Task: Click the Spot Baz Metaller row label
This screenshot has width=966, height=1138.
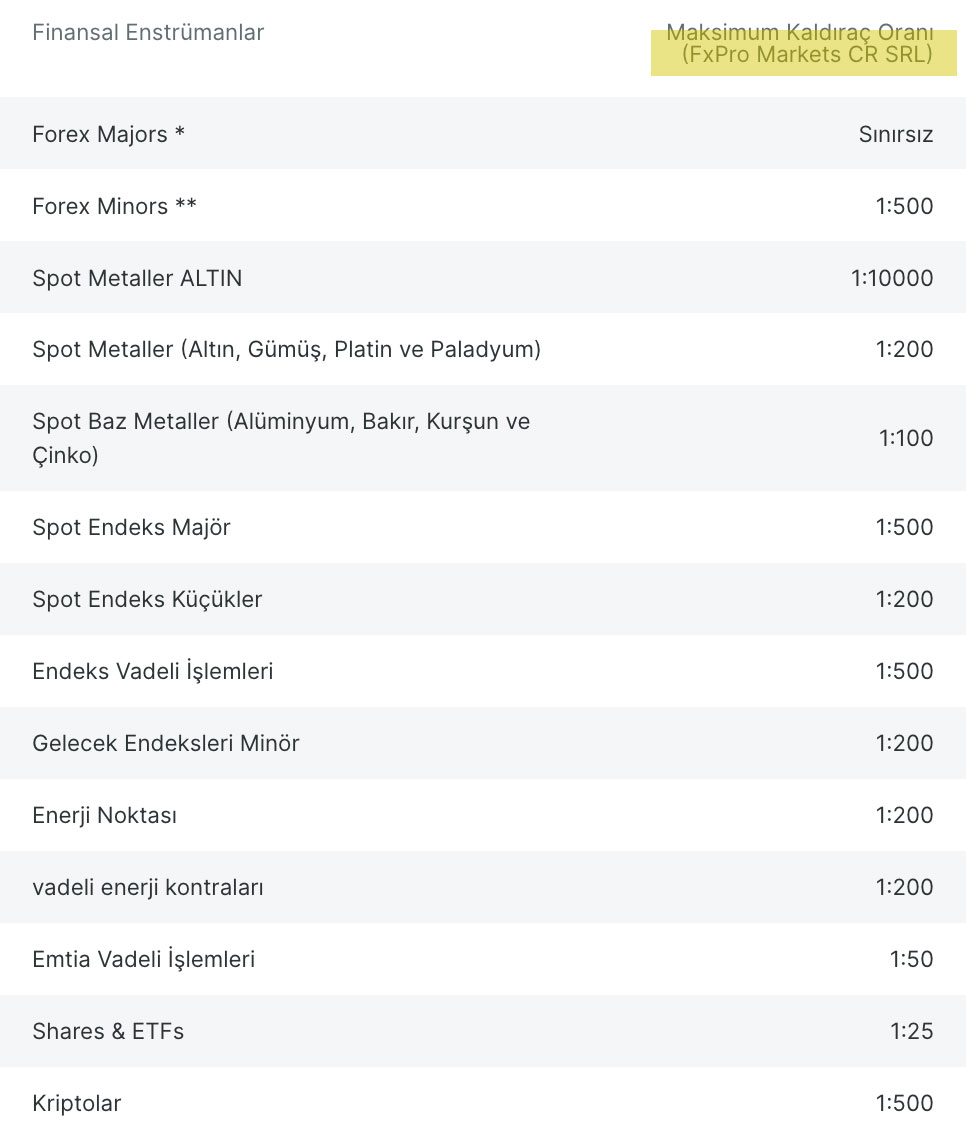Action: click(282, 438)
